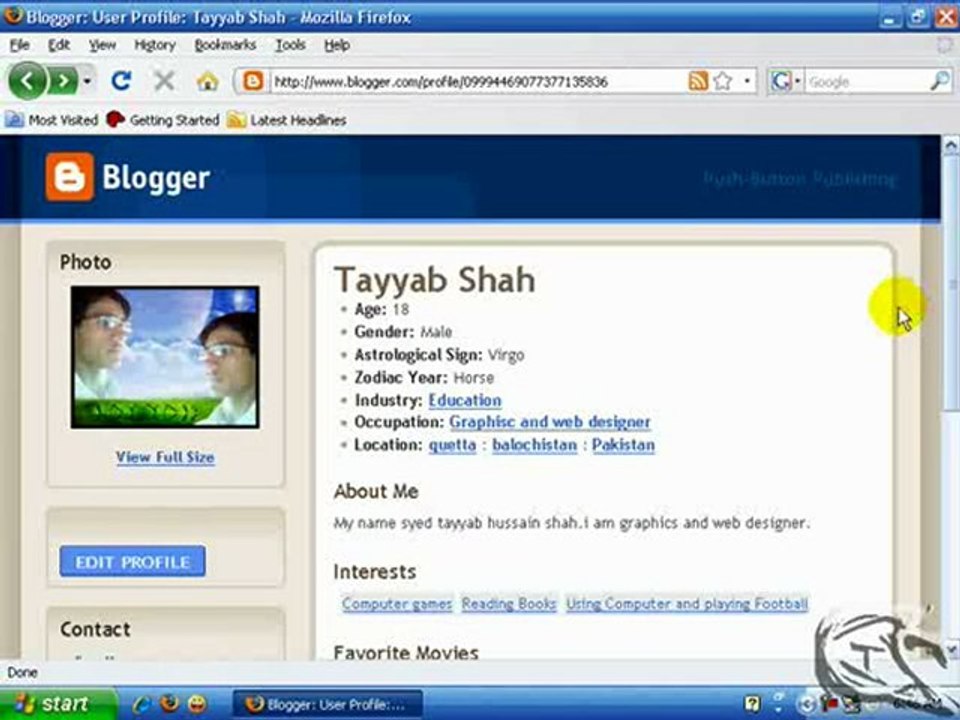Reload the page with the refresh icon
Viewport: 960px width, 720px height.
[121, 81]
